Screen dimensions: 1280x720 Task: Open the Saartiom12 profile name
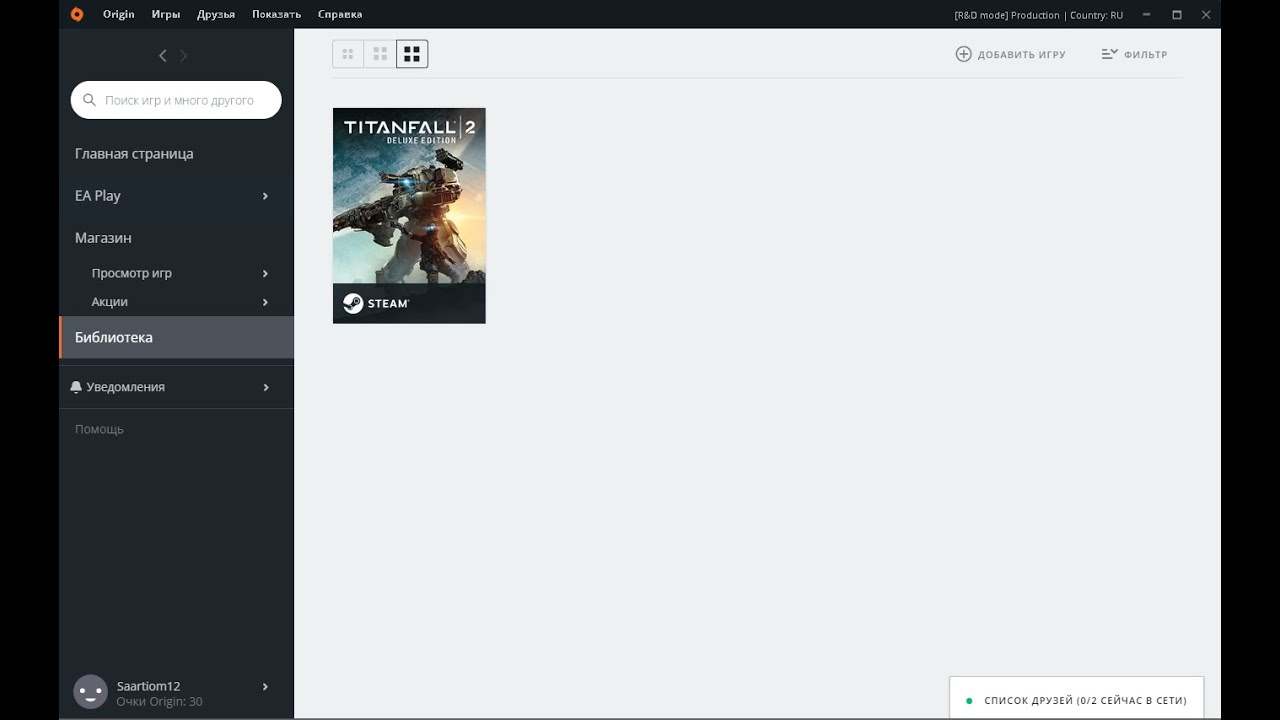coord(148,686)
